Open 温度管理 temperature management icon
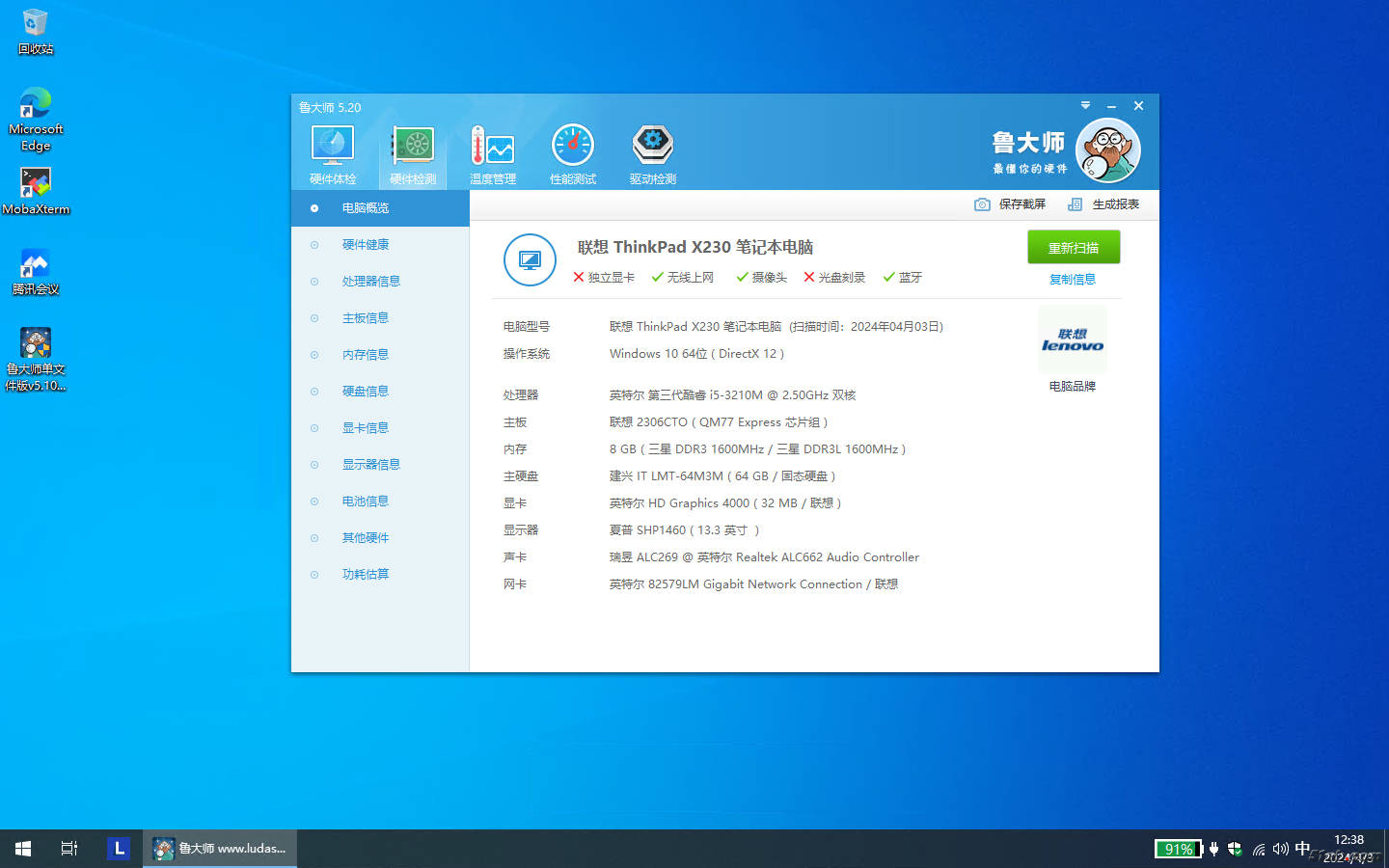 pos(493,147)
